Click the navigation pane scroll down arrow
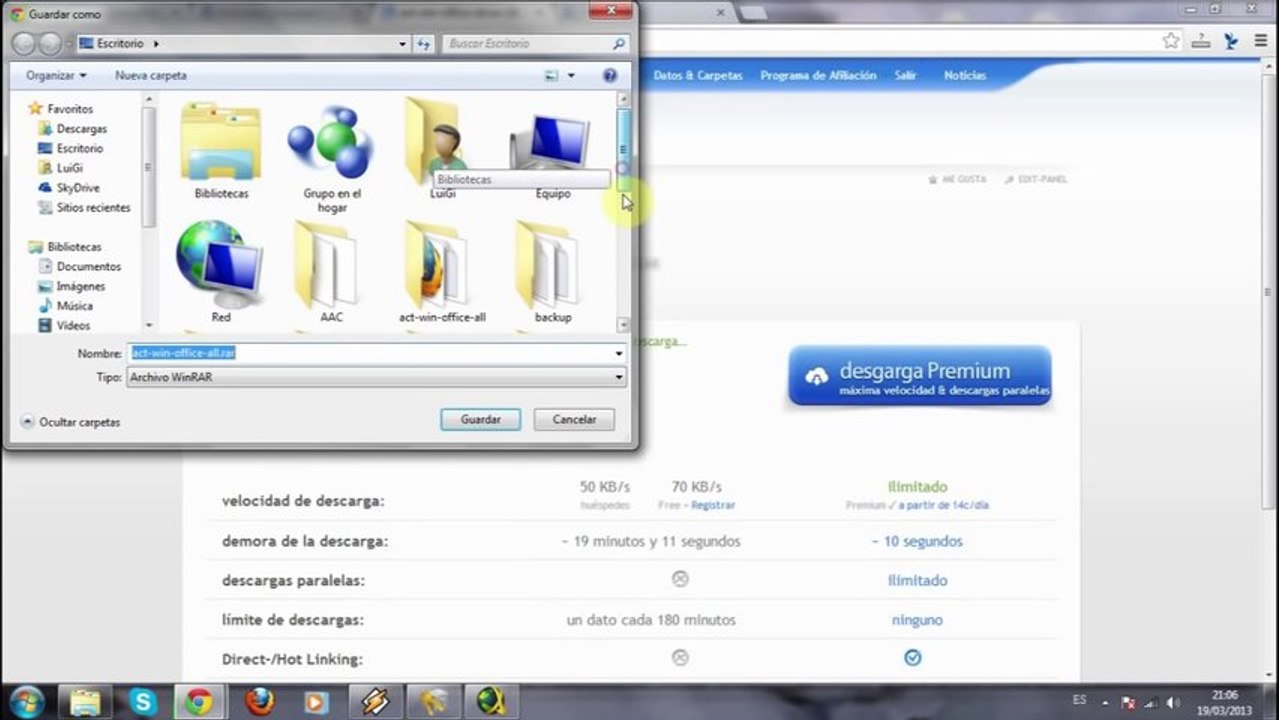1279x720 pixels. pyautogui.click(x=149, y=325)
